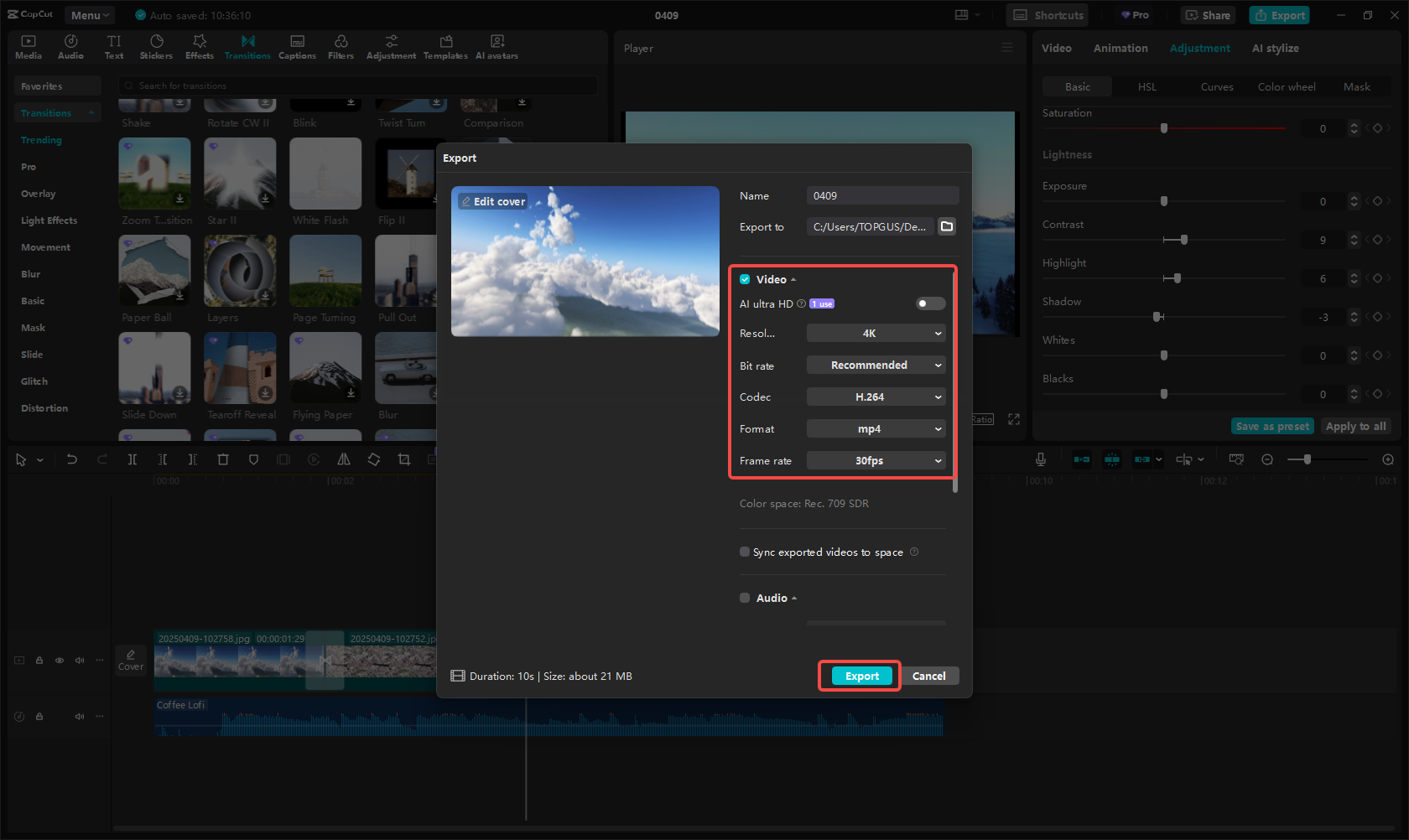Switch to the Animation tab
The width and height of the screenshot is (1409, 840).
pyautogui.click(x=1120, y=49)
